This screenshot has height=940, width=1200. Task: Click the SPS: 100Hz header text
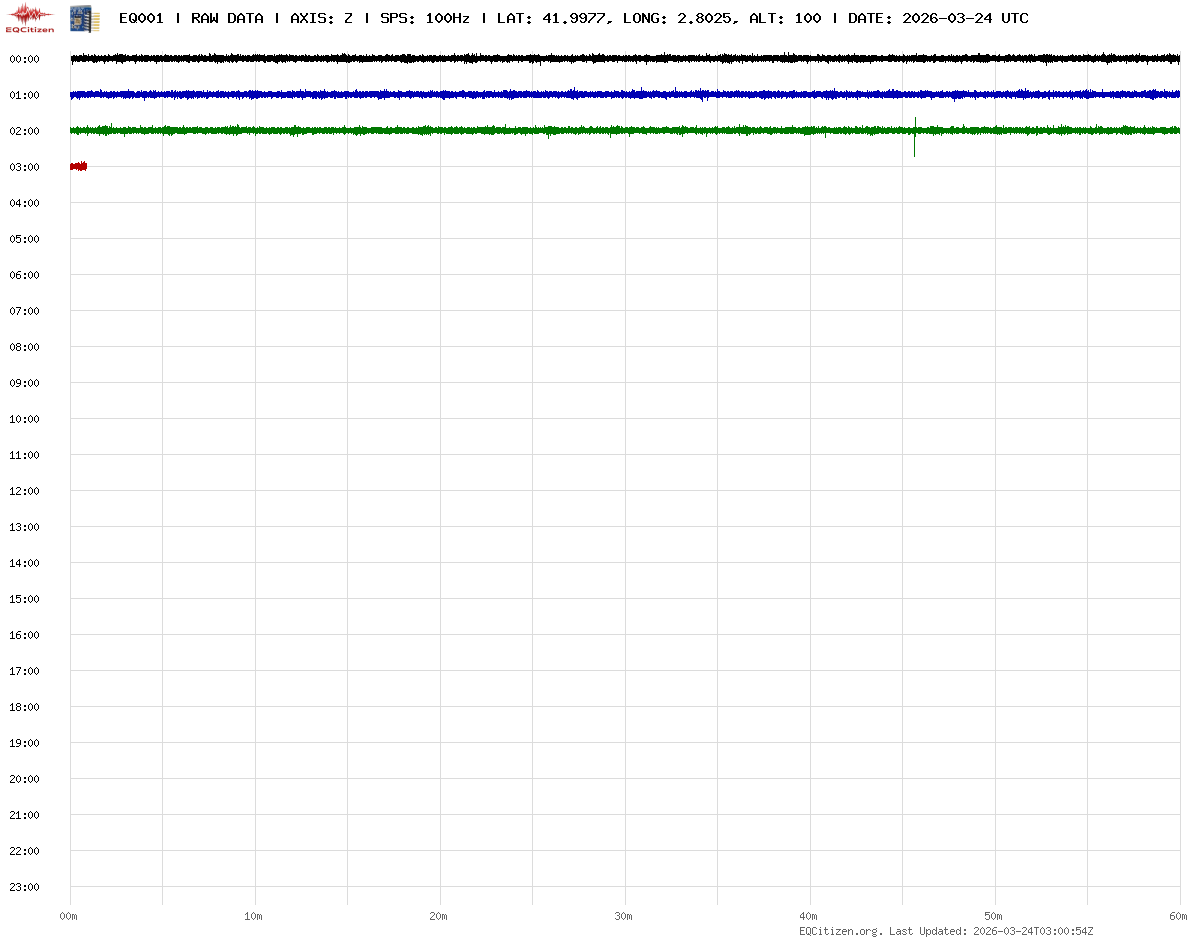pyautogui.click(x=424, y=18)
